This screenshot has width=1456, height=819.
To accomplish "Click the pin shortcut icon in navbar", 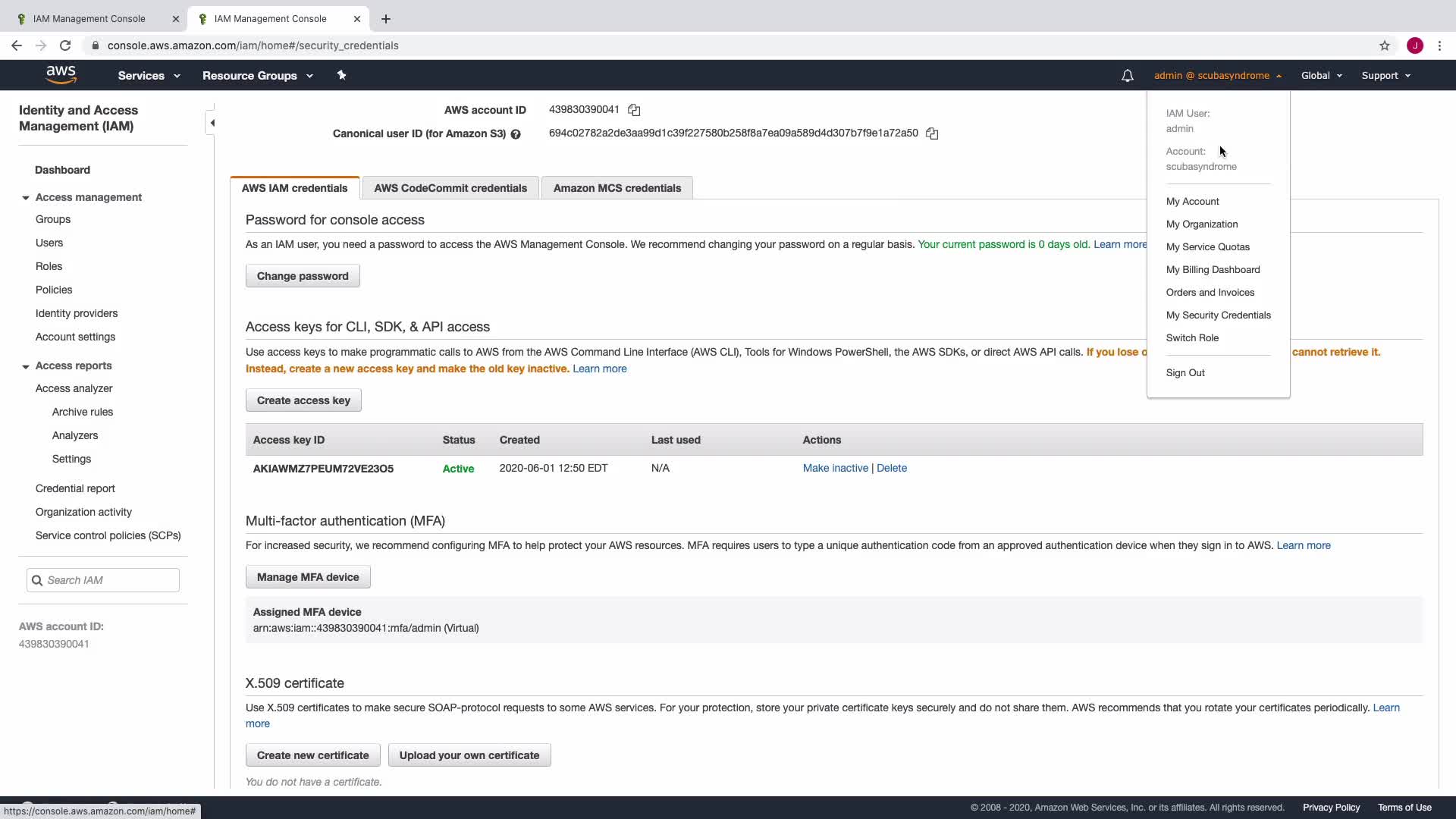I will (x=341, y=75).
